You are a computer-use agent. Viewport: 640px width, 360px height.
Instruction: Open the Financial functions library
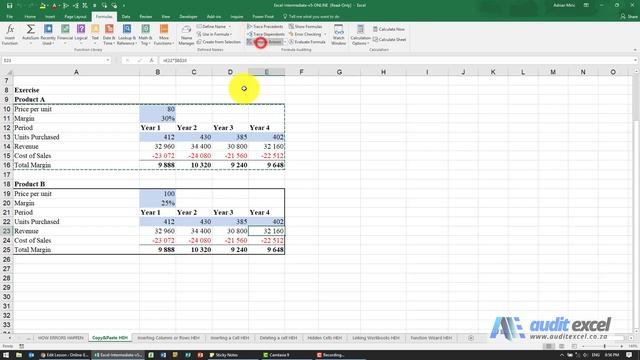coord(65,35)
